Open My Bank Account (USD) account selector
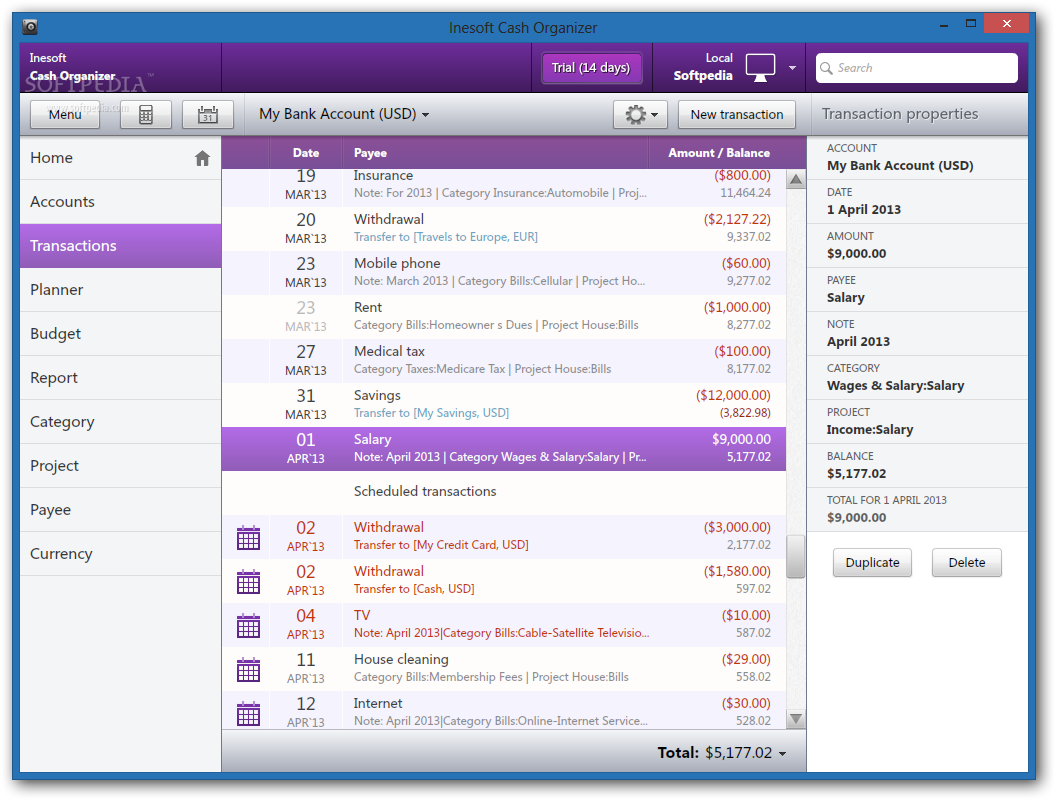Screen dimensions: 1056x800 coord(344,114)
